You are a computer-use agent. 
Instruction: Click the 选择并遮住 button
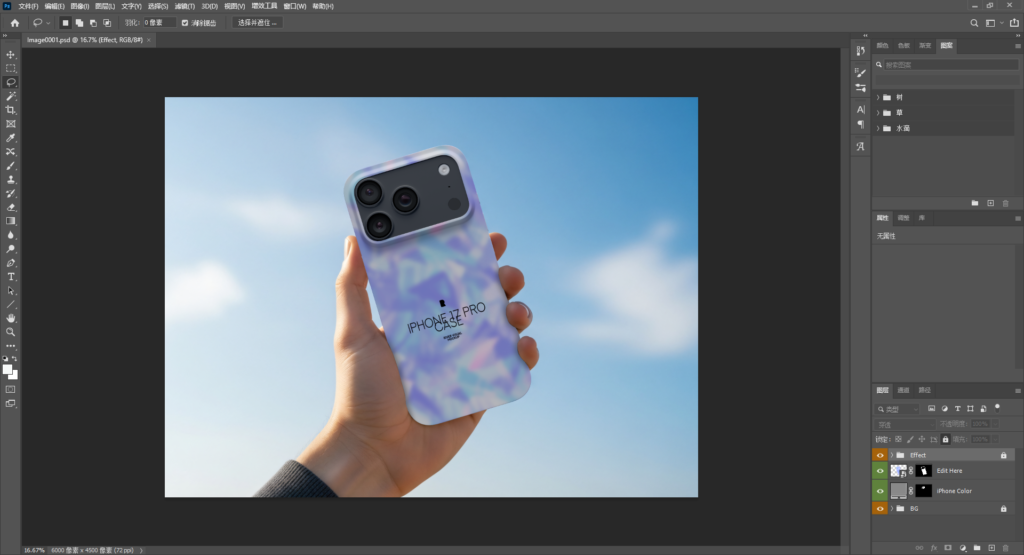click(257, 23)
